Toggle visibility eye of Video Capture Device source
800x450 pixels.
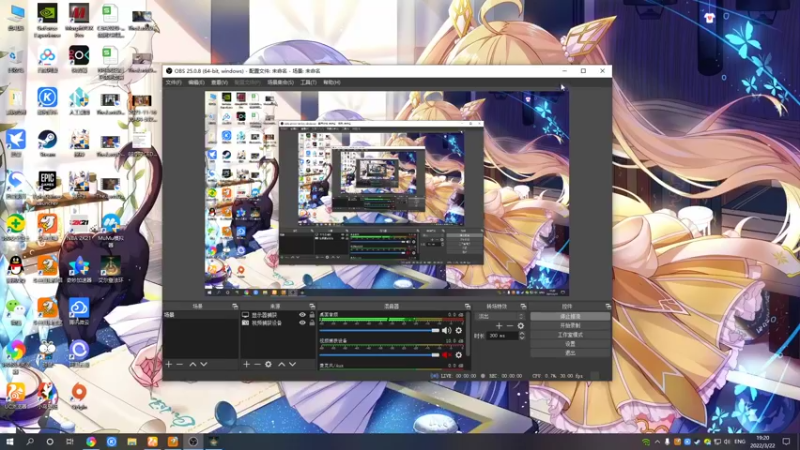[x=302, y=322]
